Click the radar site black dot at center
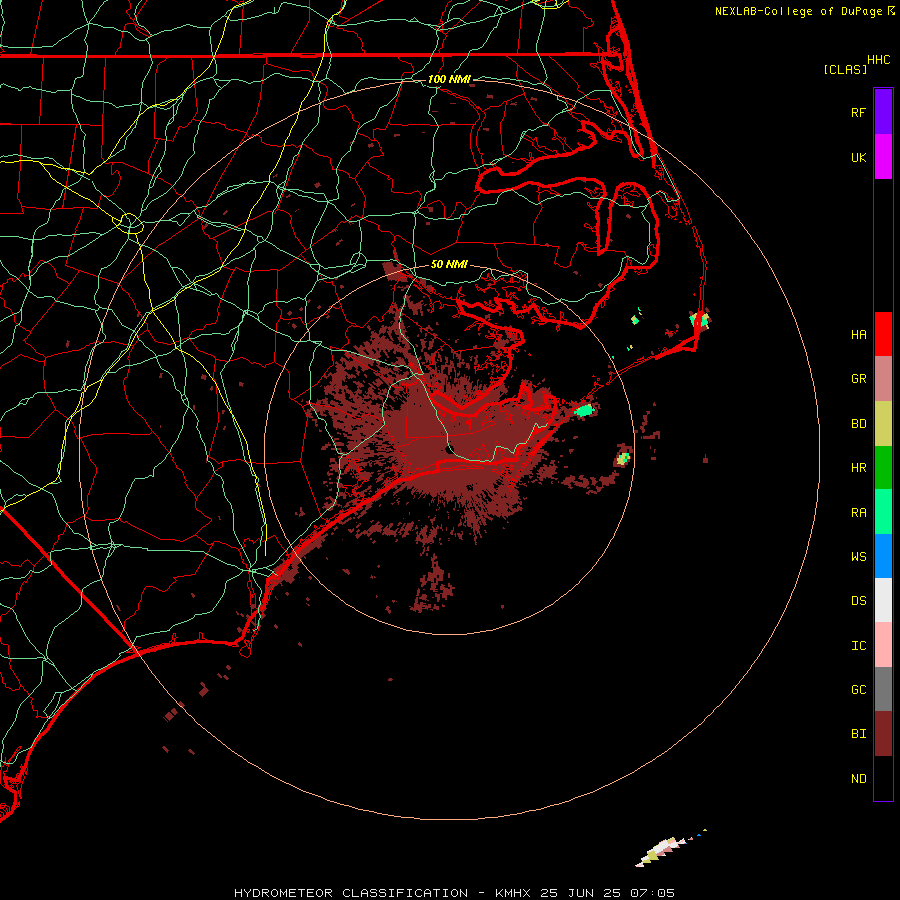 450,449
